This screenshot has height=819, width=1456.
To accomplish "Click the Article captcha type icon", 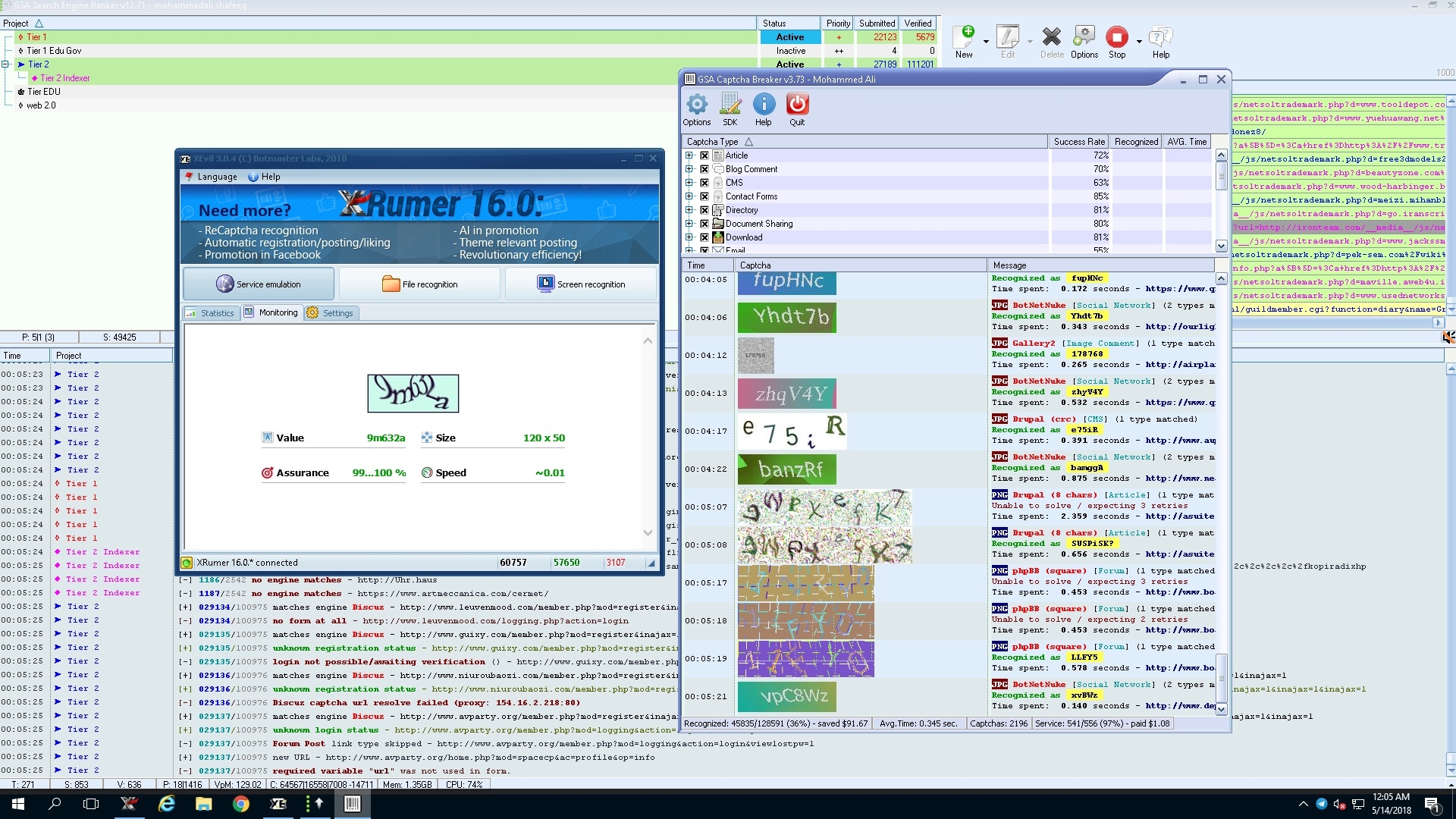I will click(718, 155).
